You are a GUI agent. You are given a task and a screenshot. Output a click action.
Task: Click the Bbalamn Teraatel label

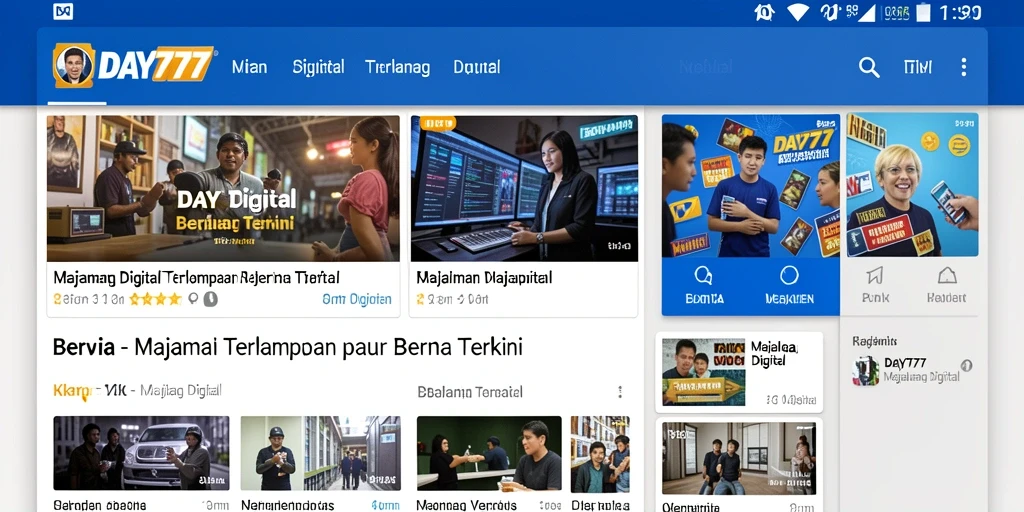tap(470, 392)
